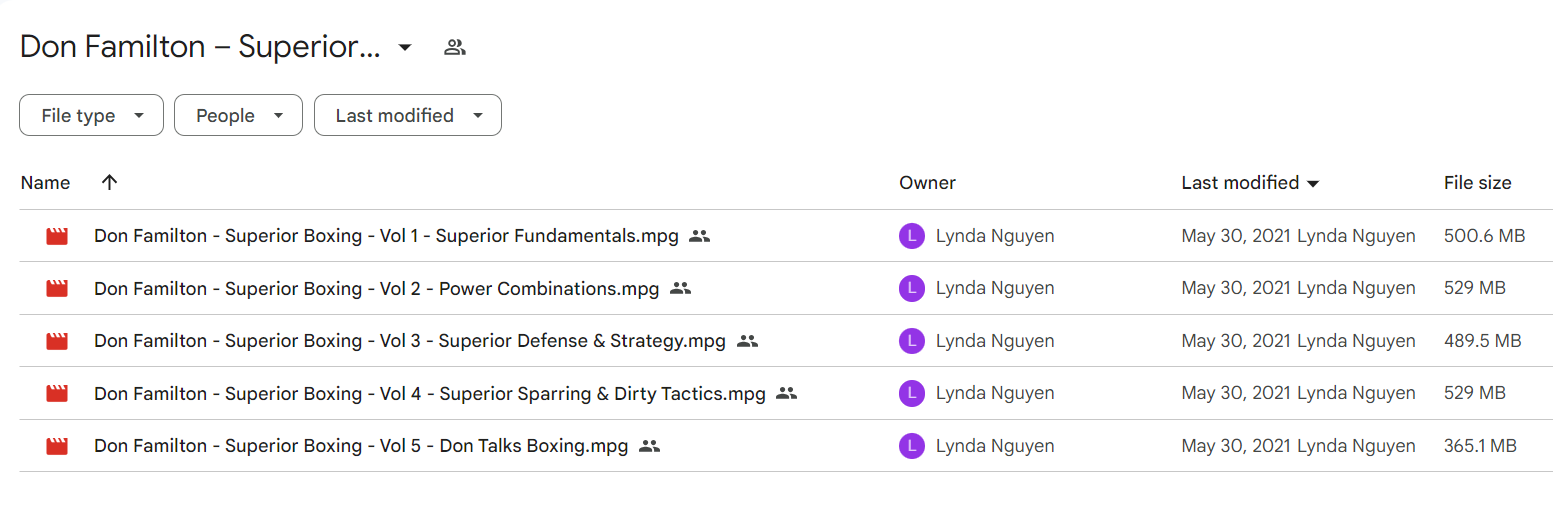The width and height of the screenshot is (1553, 512).
Task: Click the shared icon beside Vol 4 filename
Action: [x=787, y=393]
